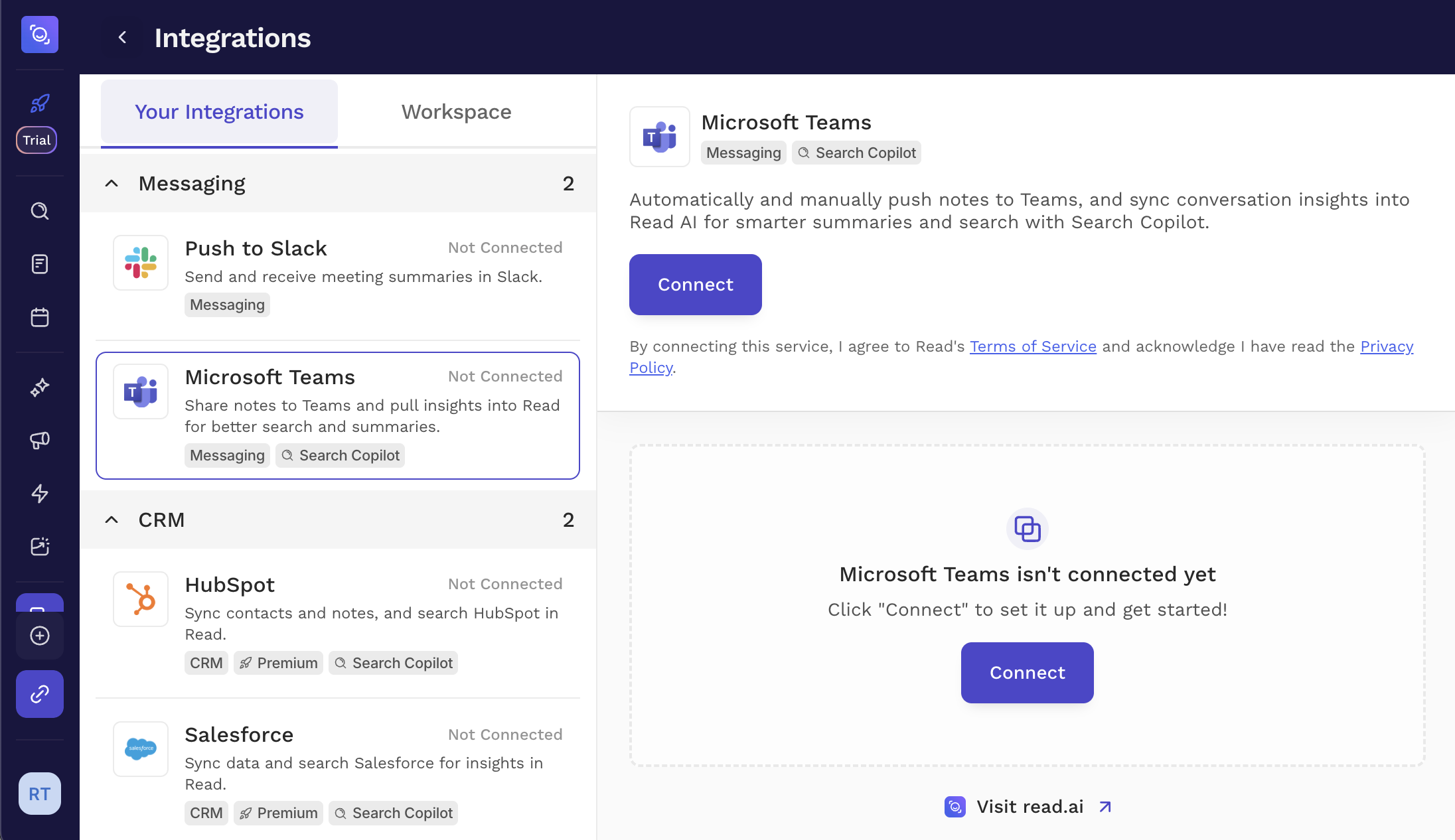Open Search Copilot from sidebar magnifier icon

40,211
